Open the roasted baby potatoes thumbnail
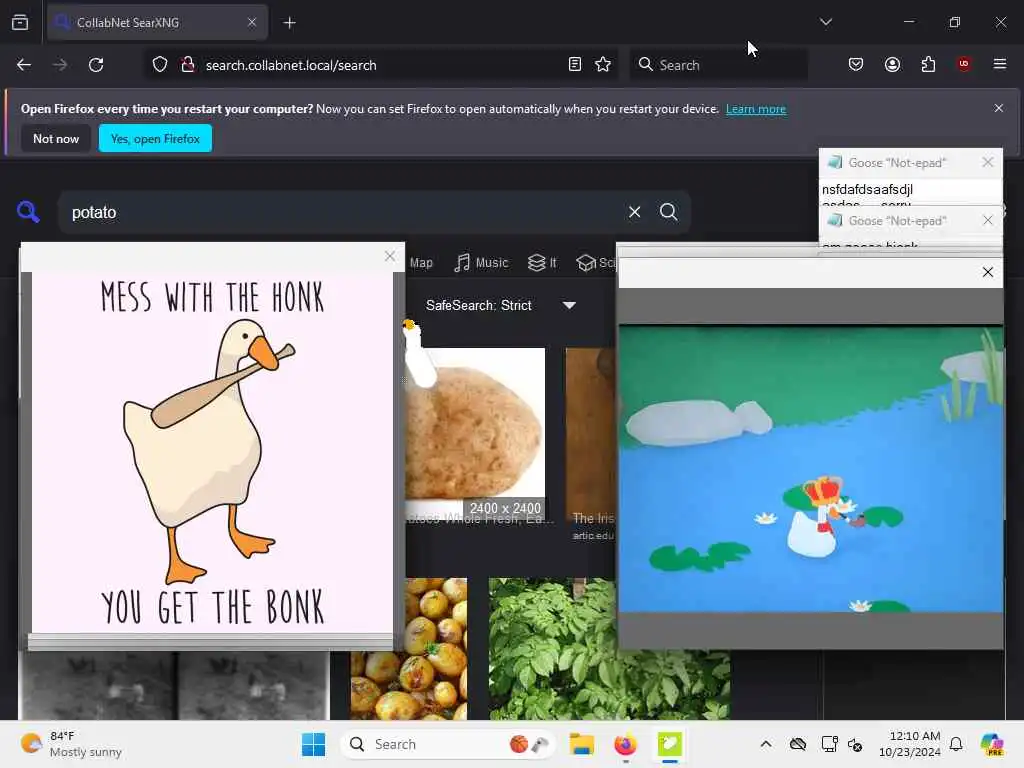1024x768 pixels. (x=409, y=648)
